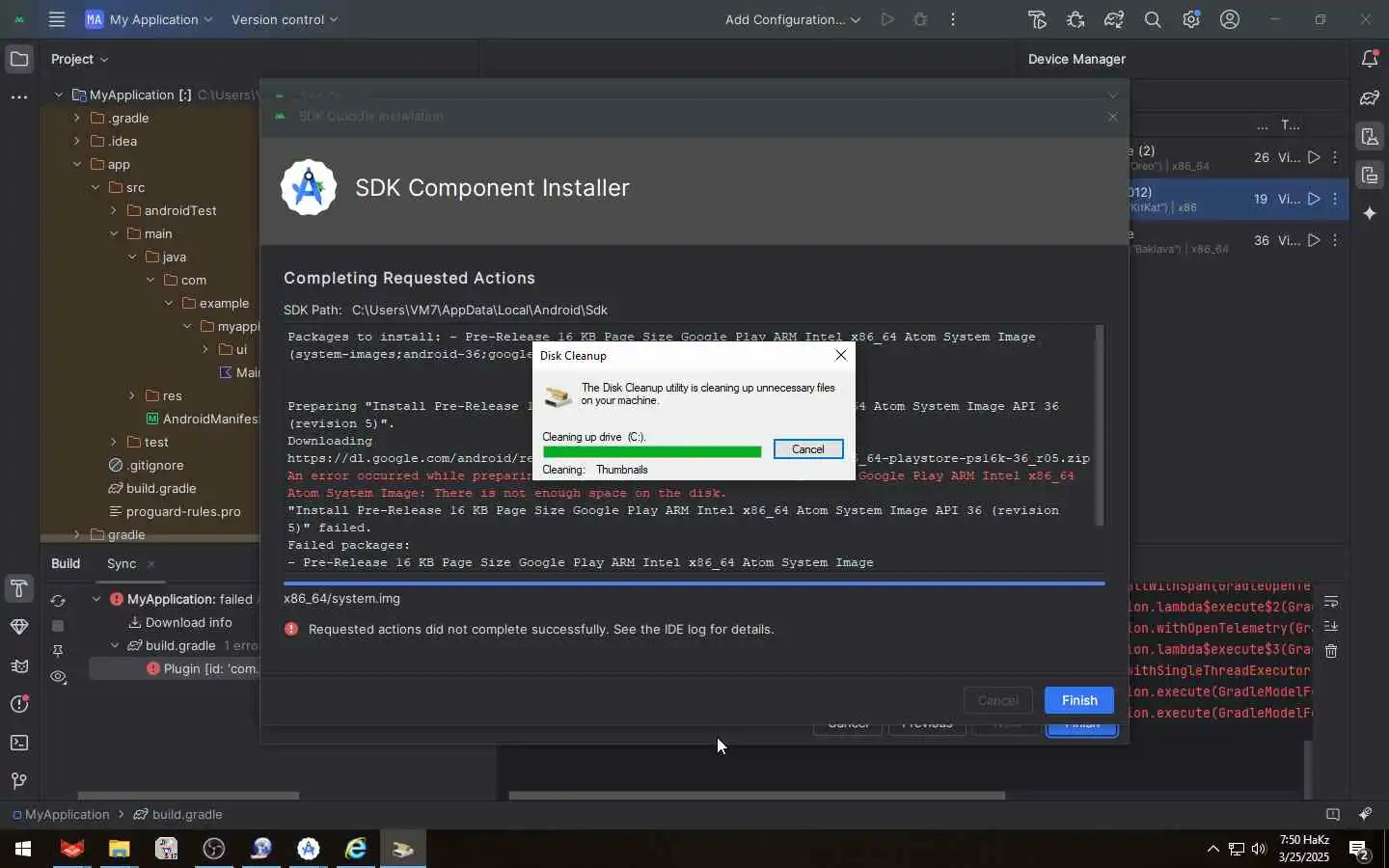The image size is (1389, 868).
Task: Close the Disk Cleanup dialog
Action: pyautogui.click(x=840, y=355)
